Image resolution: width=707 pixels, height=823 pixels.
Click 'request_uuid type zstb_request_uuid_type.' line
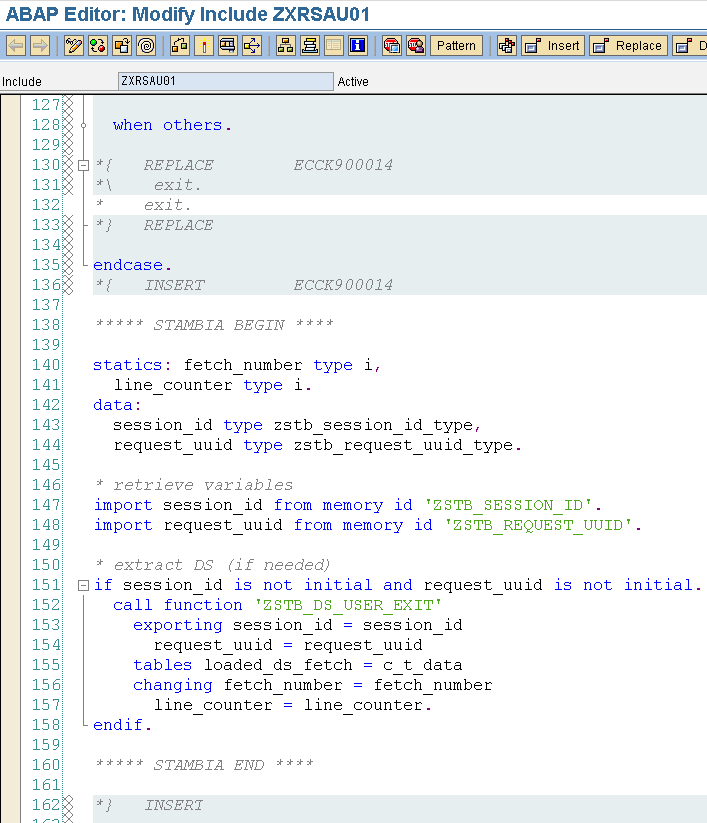pos(318,445)
